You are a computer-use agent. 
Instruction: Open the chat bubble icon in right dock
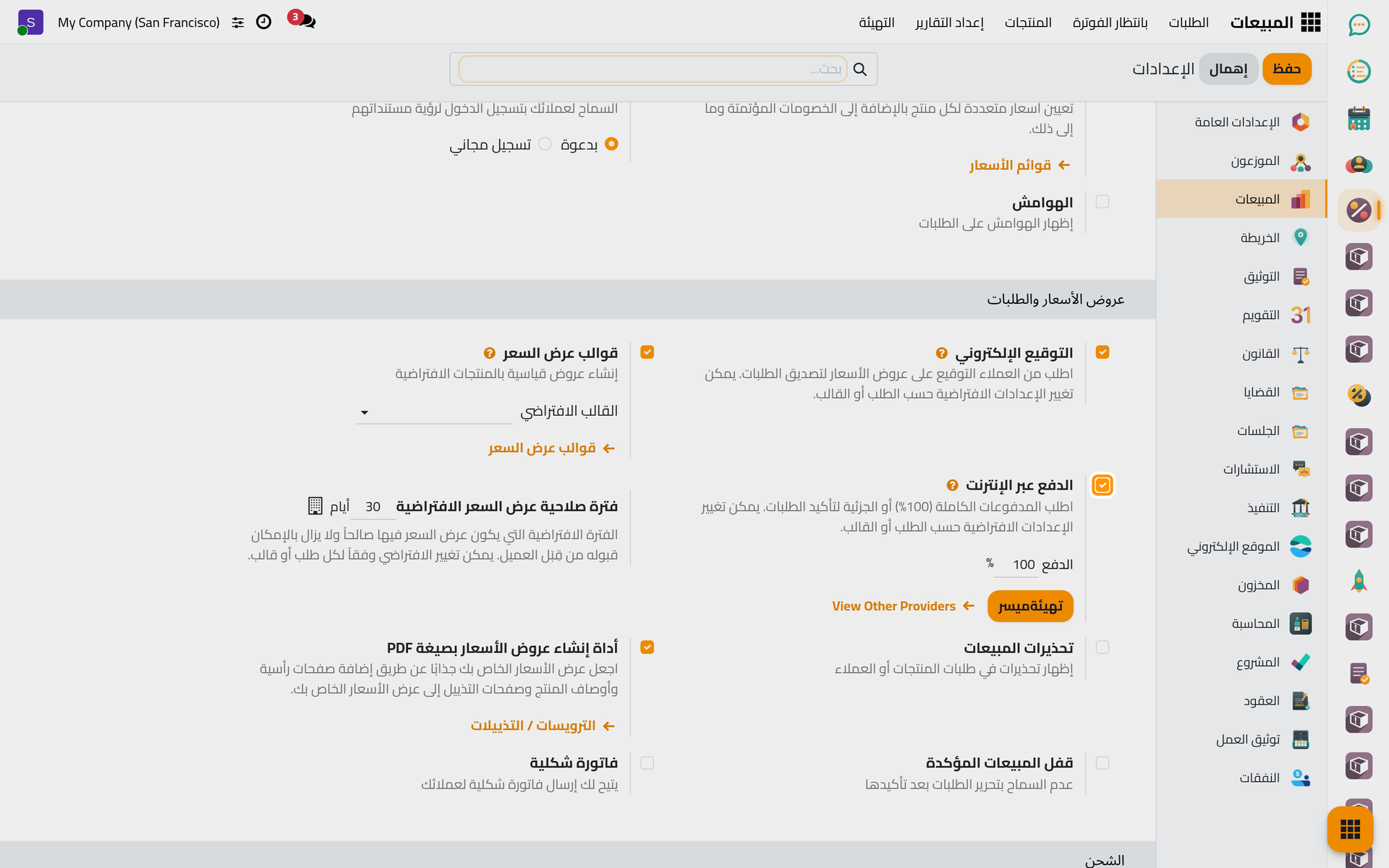coord(1359,25)
